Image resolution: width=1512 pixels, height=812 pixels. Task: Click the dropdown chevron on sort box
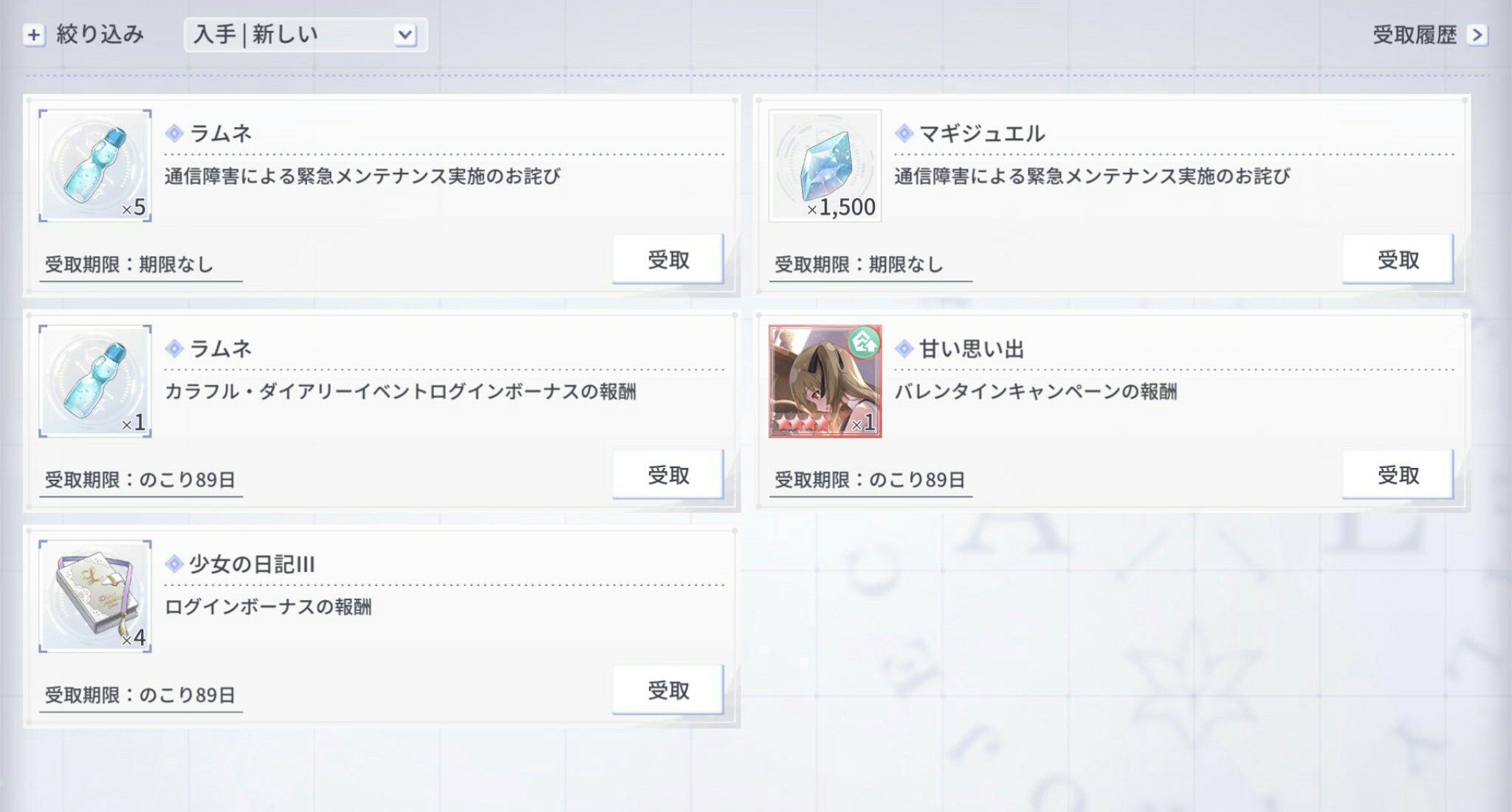point(405,35)
